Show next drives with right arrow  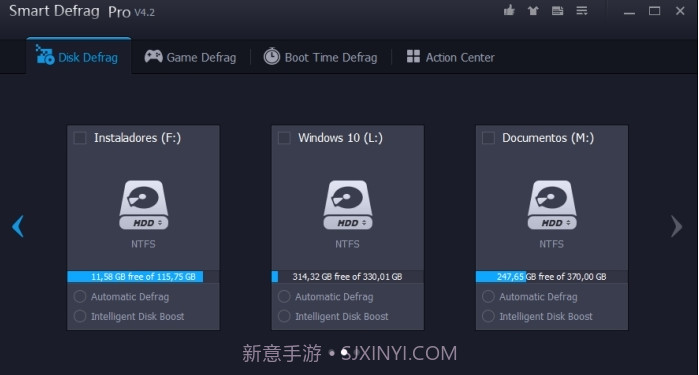click(676, 226)
